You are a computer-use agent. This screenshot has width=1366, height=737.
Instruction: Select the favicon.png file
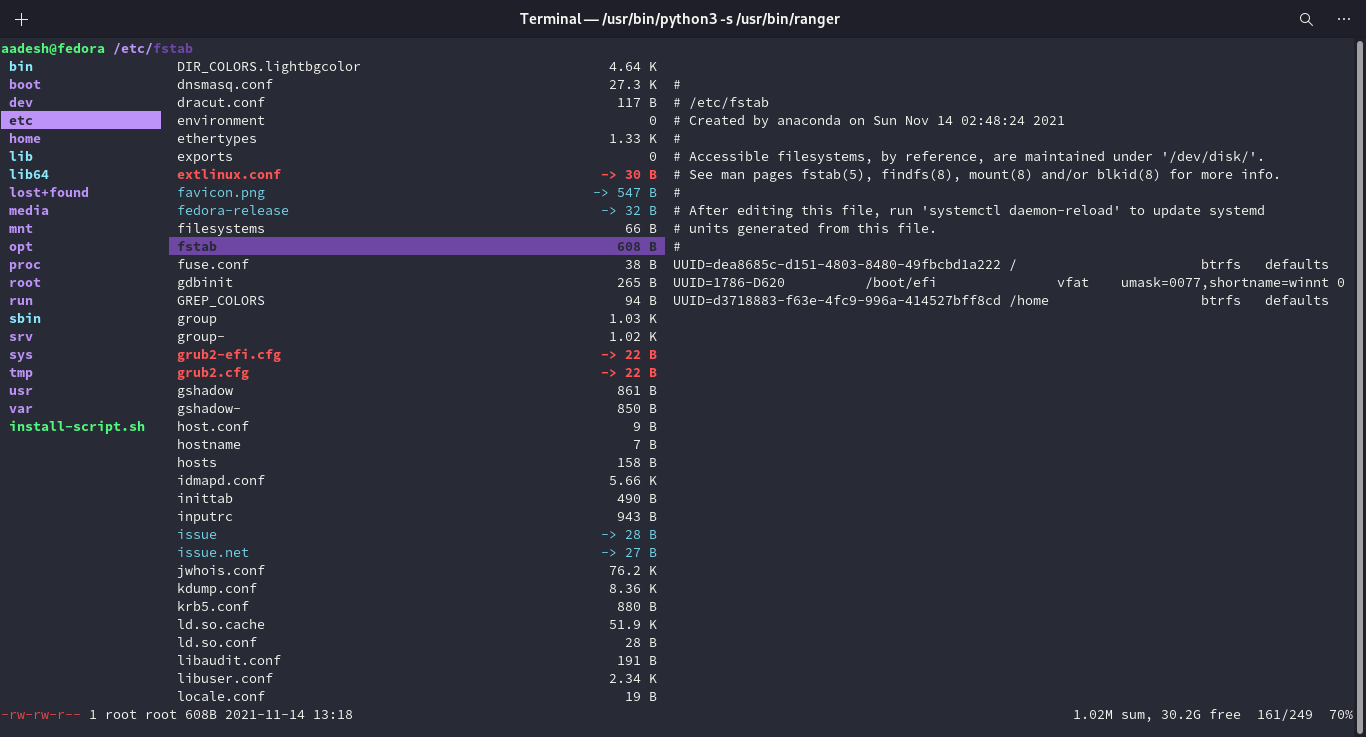[x=220, y=192]
